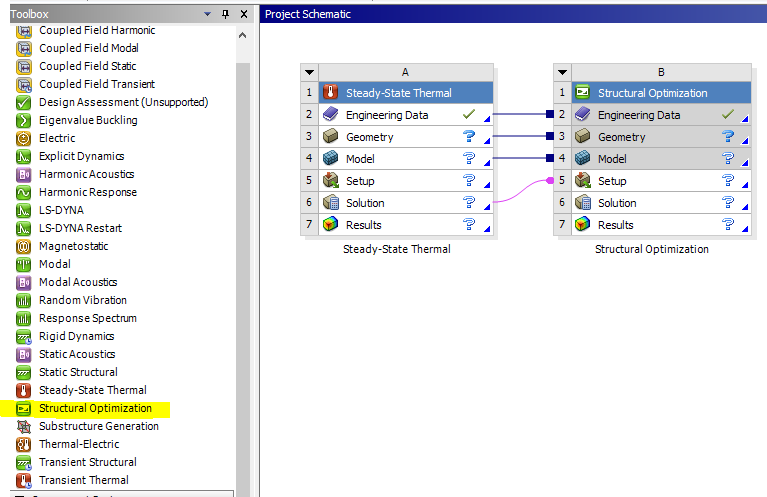Open system B dropdown arrow menu
Viewport: 767px width, 497px height.
tap(562, 72)
